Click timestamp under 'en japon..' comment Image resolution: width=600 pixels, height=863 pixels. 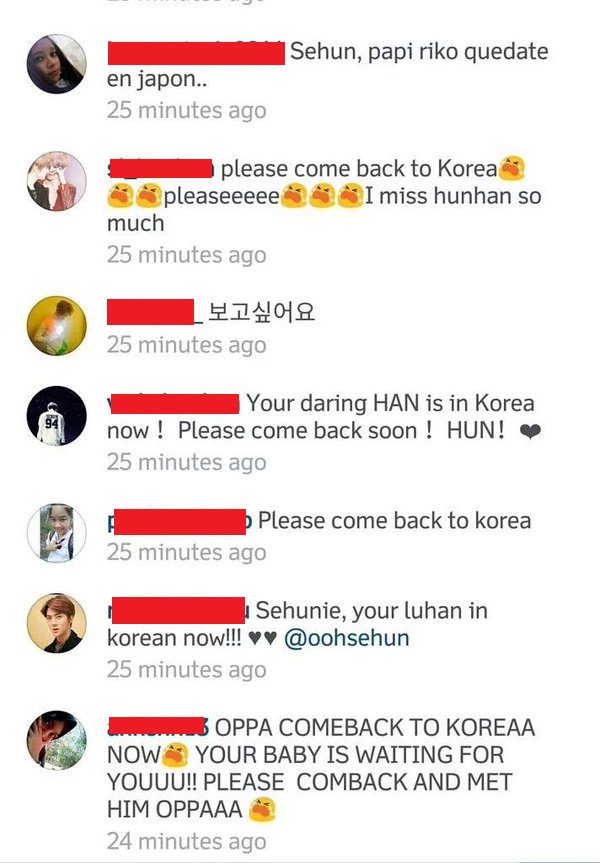187,110
